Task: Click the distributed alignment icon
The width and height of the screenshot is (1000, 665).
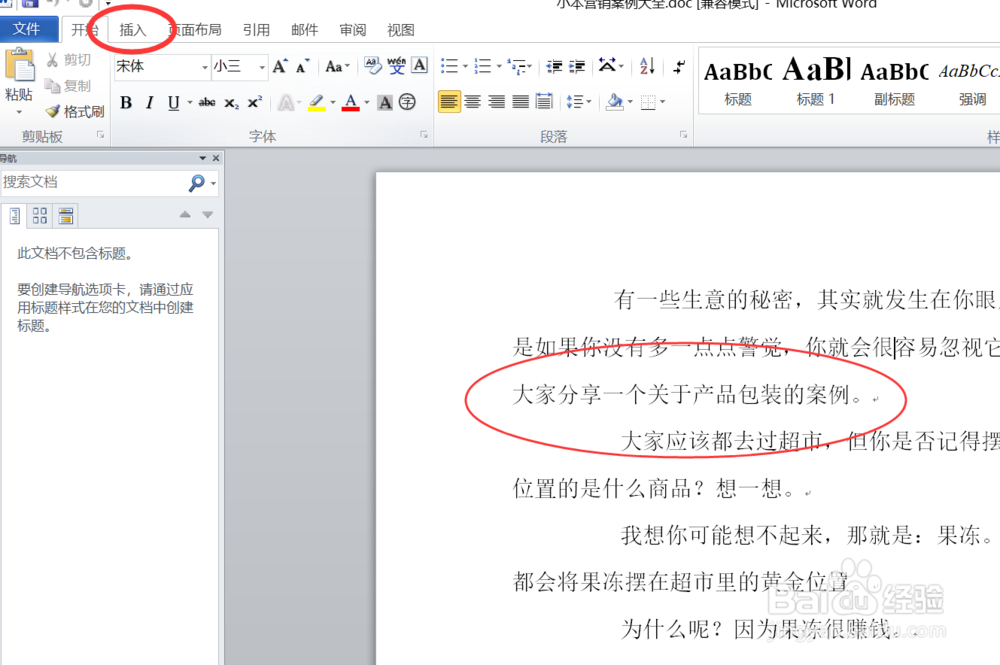Action: (544, 101)
